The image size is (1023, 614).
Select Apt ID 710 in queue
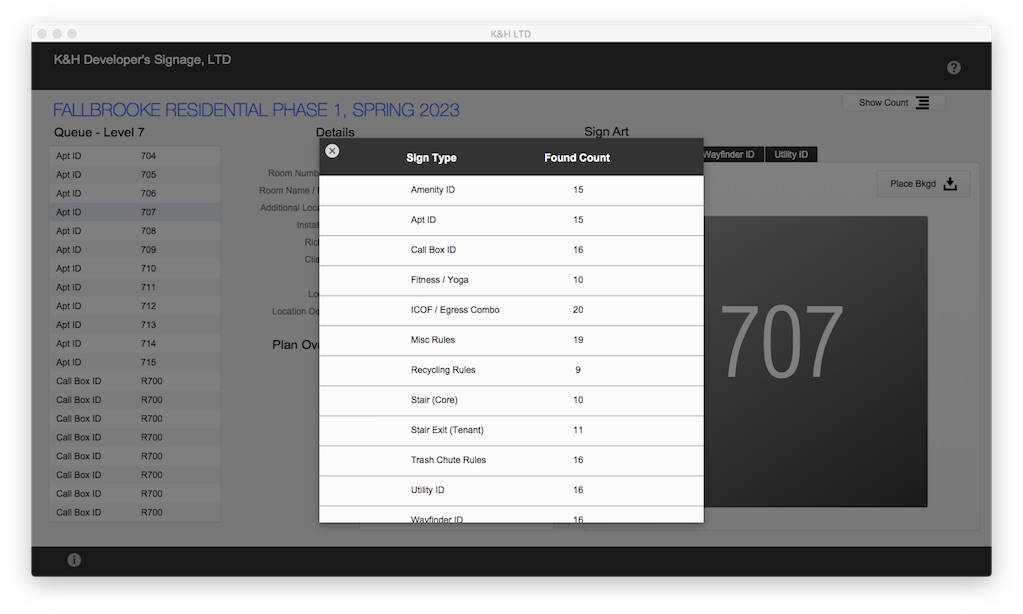pos(135,269)
